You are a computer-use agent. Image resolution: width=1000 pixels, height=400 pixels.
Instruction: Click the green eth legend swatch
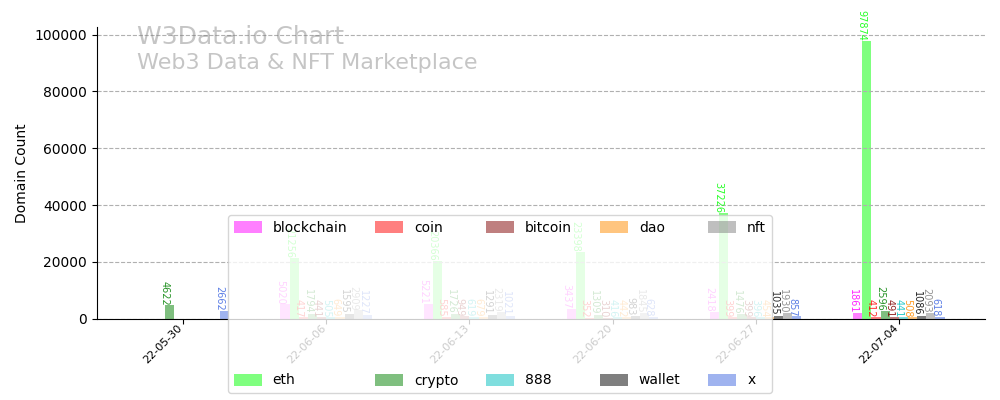(x=247, y=380)
